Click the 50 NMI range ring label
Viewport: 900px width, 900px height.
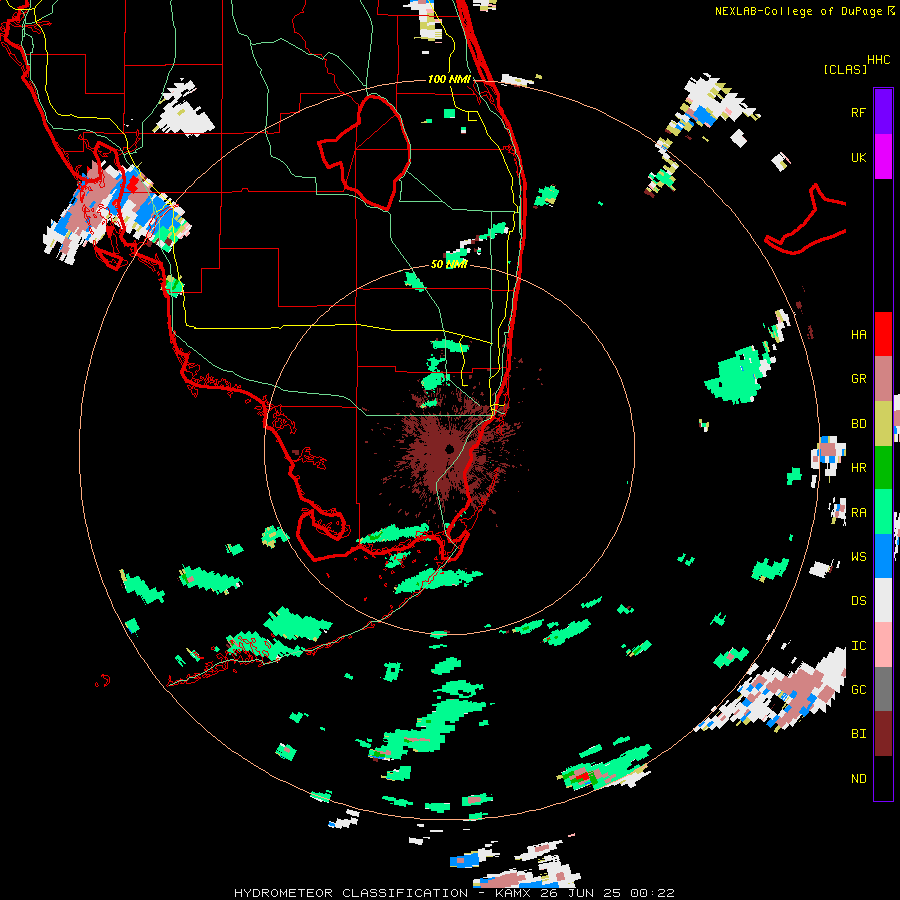point(449,264)
